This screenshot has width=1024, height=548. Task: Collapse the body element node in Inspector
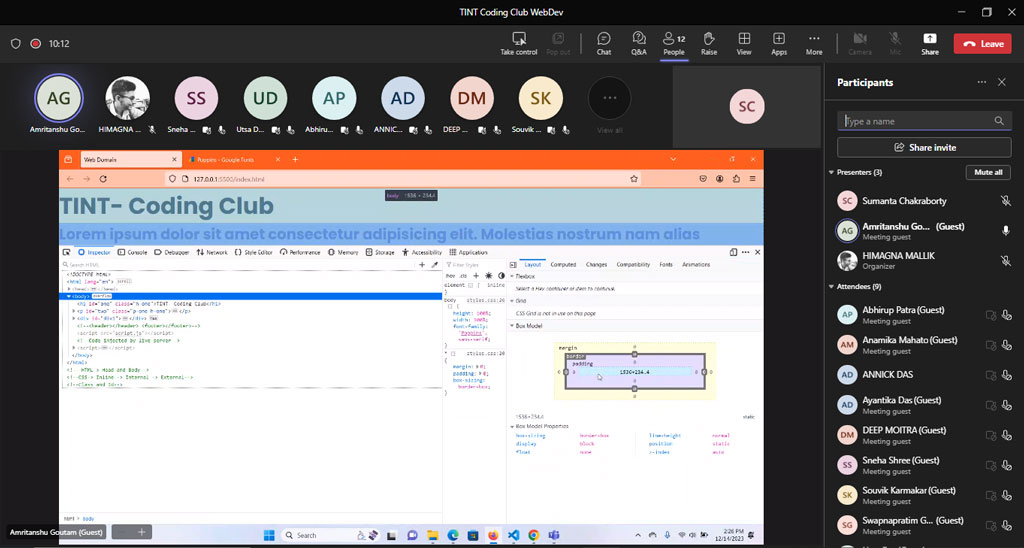coord(69,296)
